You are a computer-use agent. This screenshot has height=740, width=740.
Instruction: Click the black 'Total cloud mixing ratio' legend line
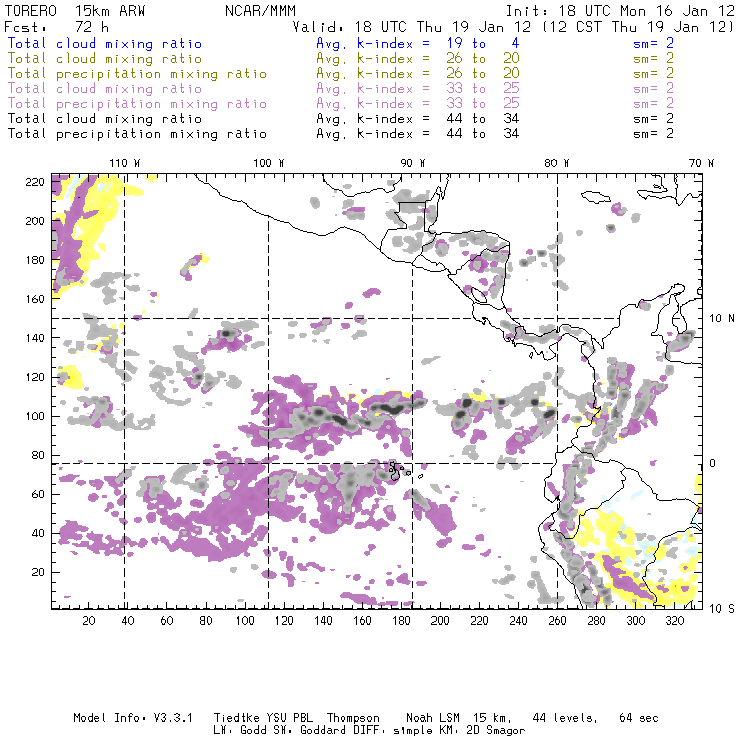point(105,118)
